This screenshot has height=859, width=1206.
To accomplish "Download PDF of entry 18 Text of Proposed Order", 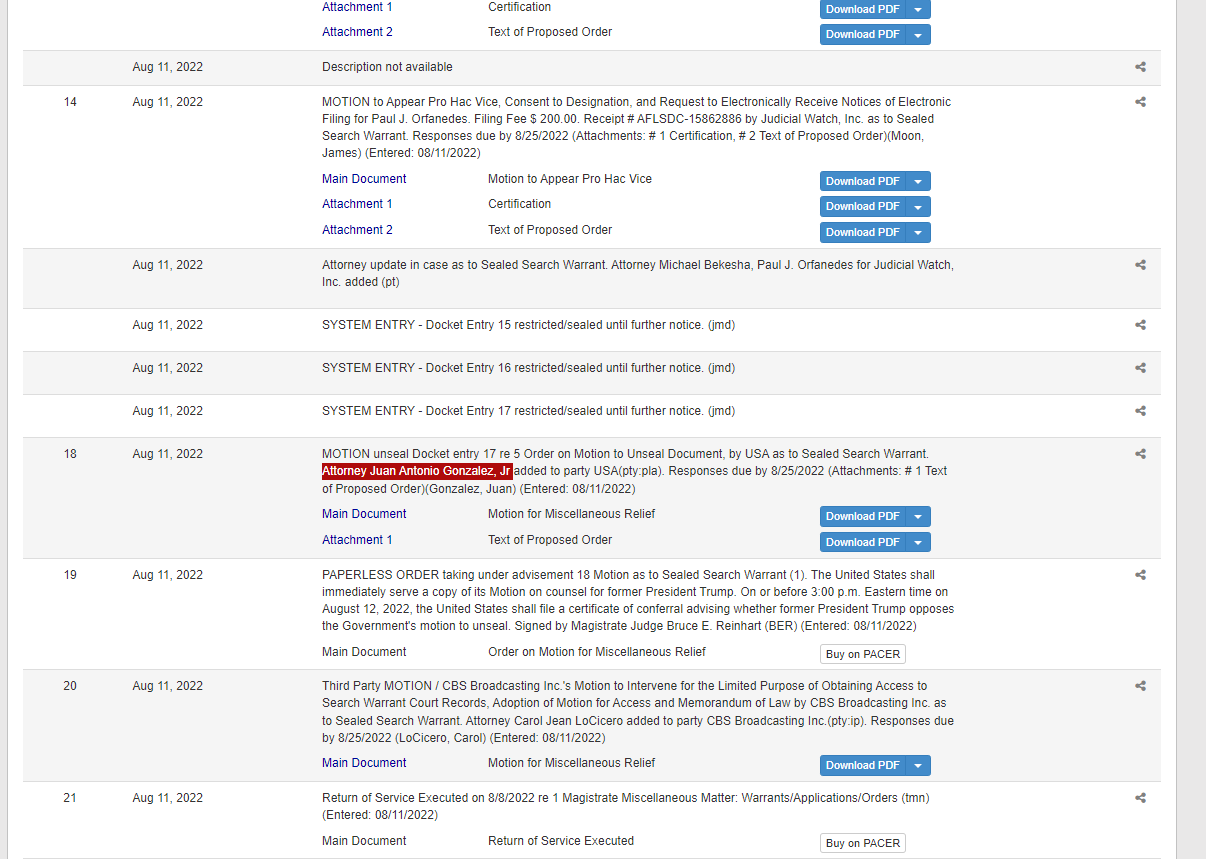I will pyautogui.click(x=864, y=542).
